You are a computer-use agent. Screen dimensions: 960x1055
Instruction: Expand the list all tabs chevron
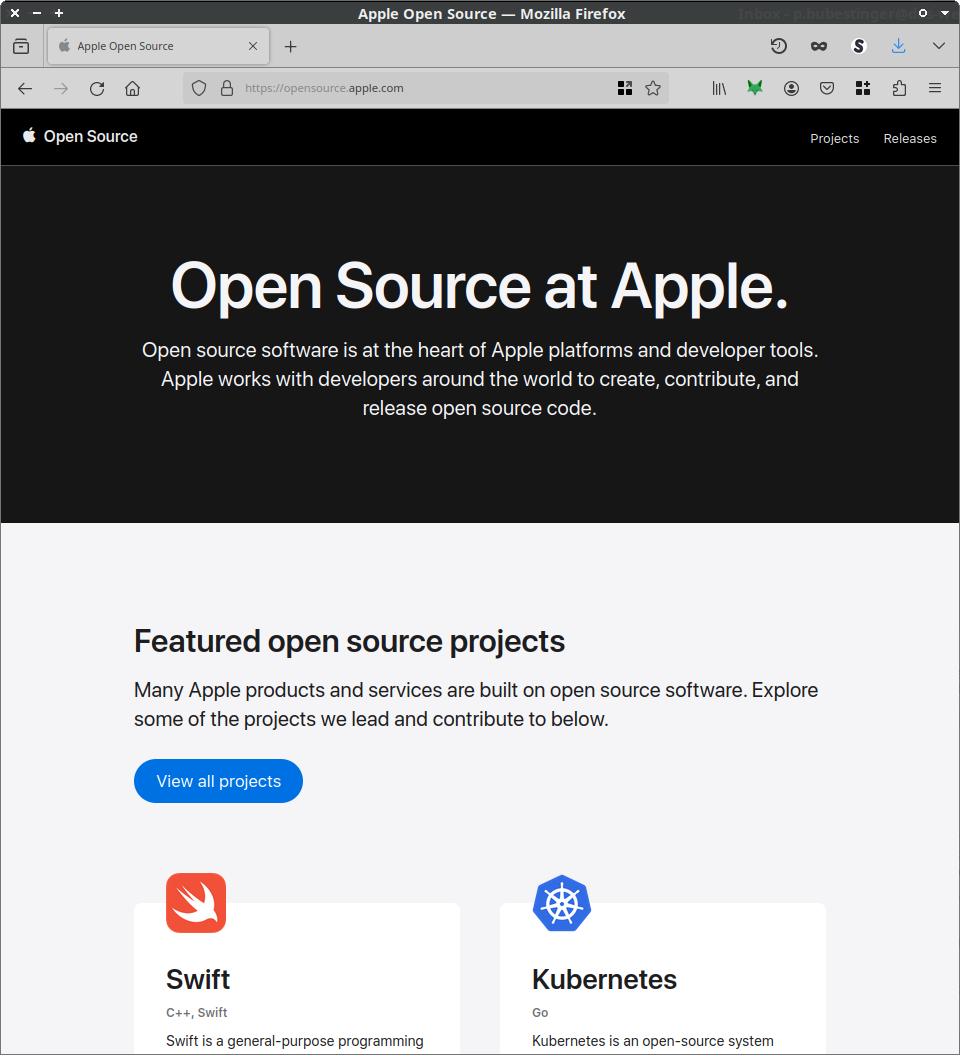tap(938, 46)
